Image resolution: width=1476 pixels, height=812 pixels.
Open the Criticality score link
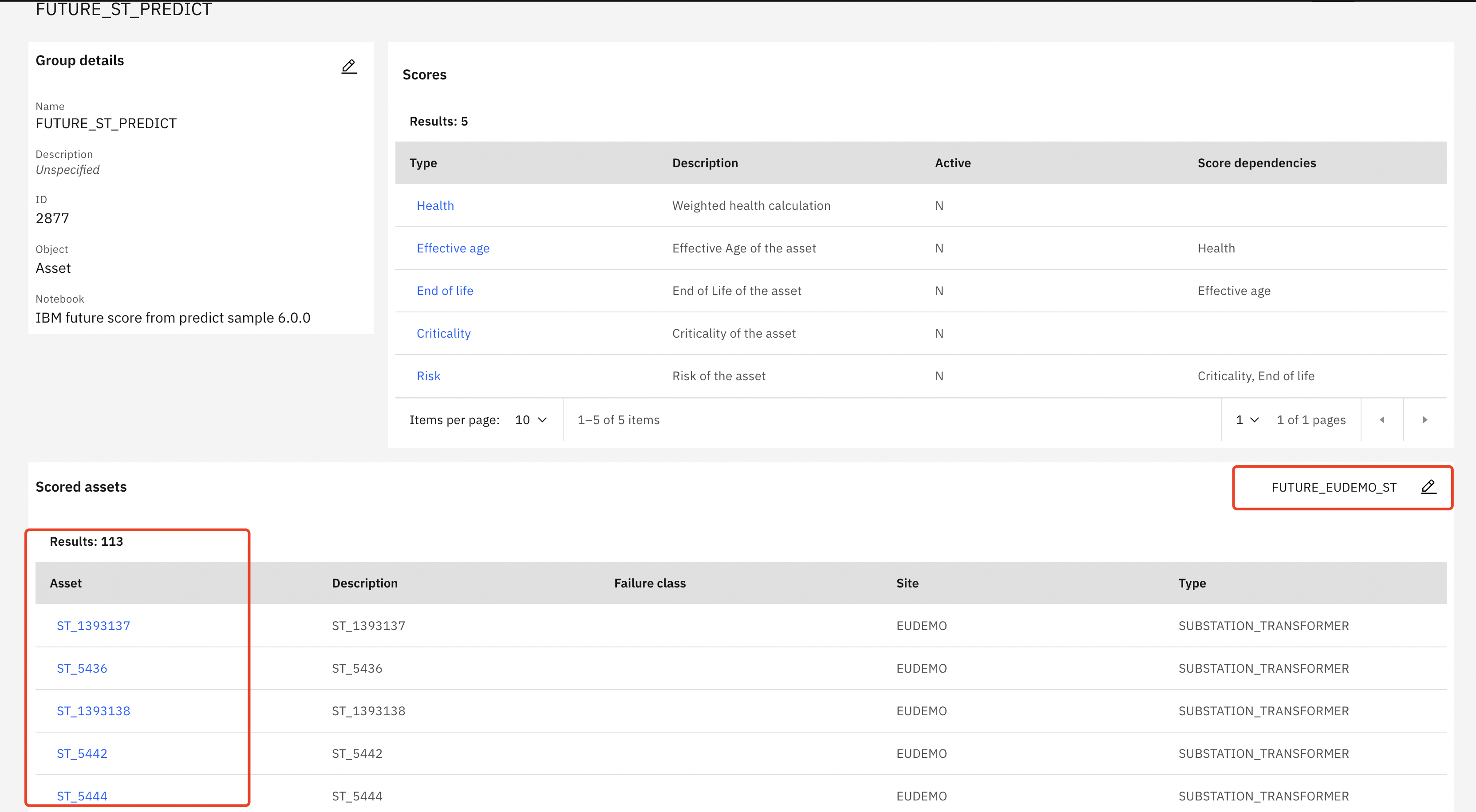click(443, 334)
